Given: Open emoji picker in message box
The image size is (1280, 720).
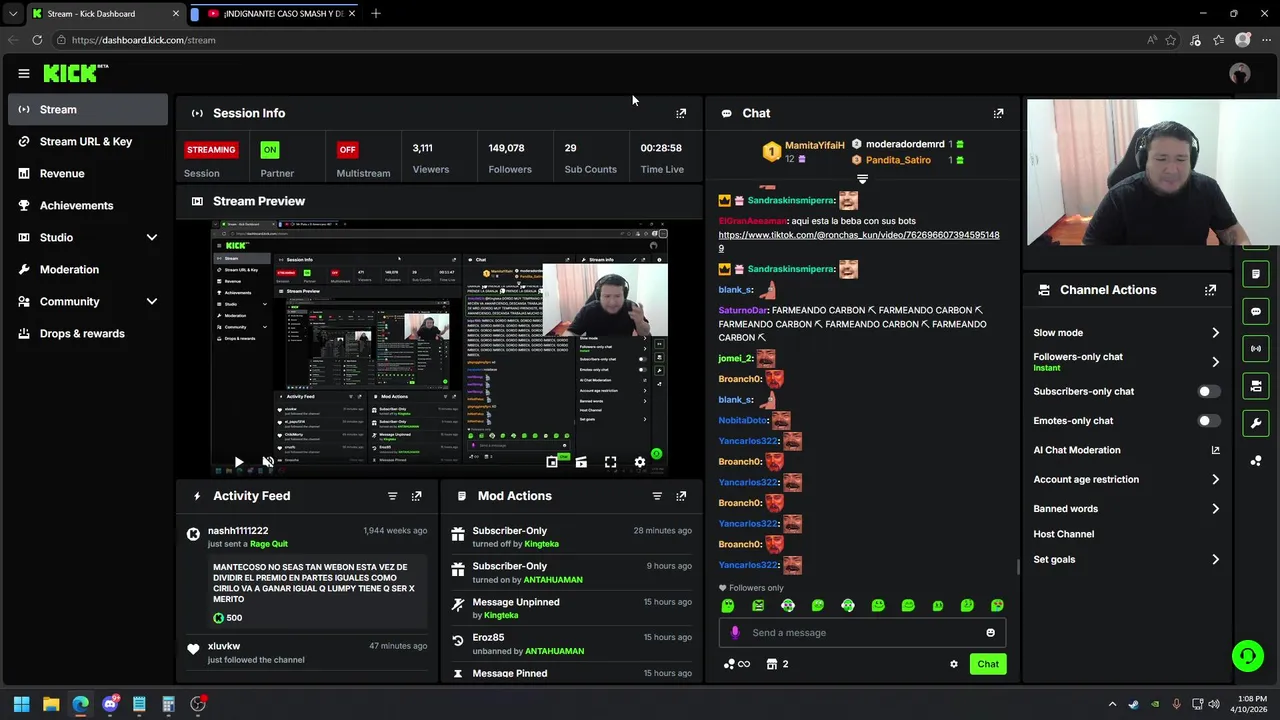Looking at the screenshot, I should click(990, 632).
